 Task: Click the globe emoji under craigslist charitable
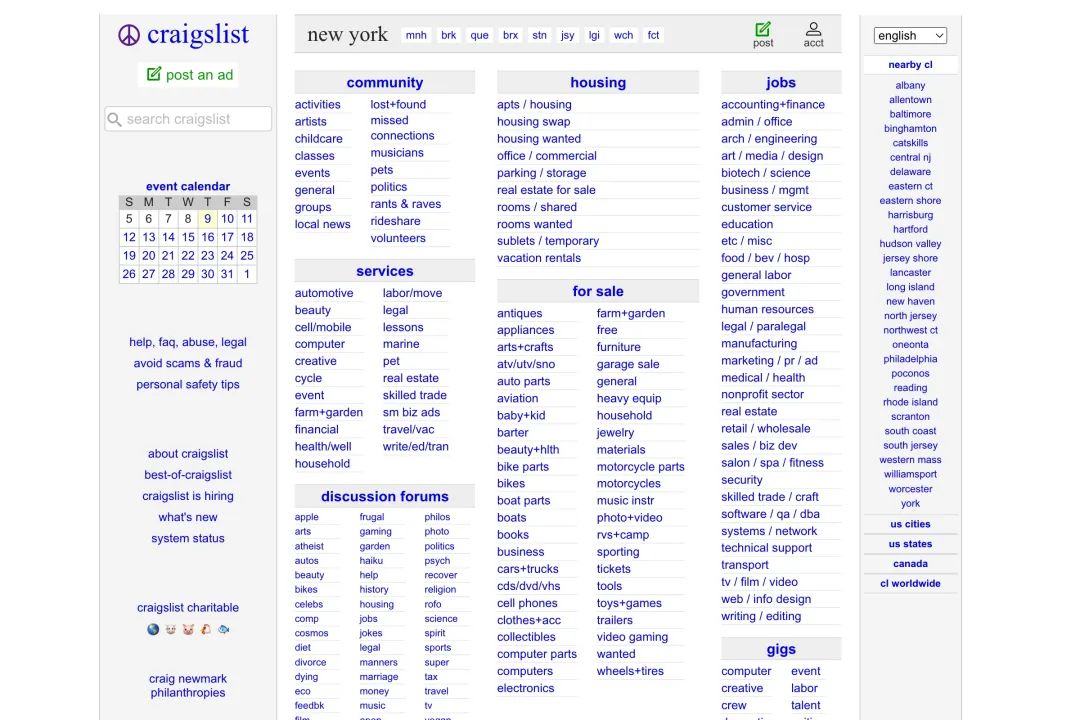pyautogui.click(x=153, y=629)
